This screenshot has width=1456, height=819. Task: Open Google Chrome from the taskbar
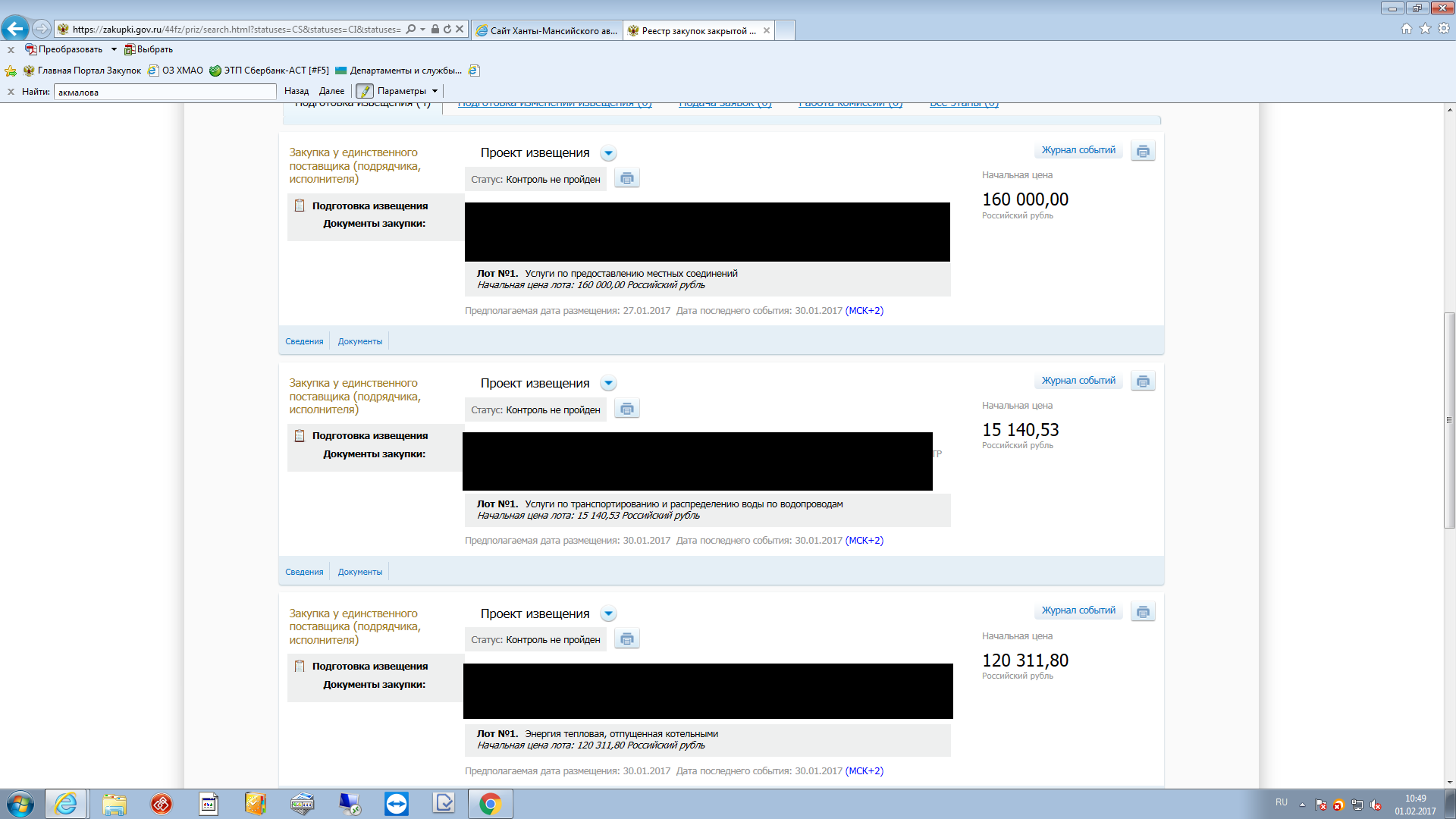pos(490,804)
